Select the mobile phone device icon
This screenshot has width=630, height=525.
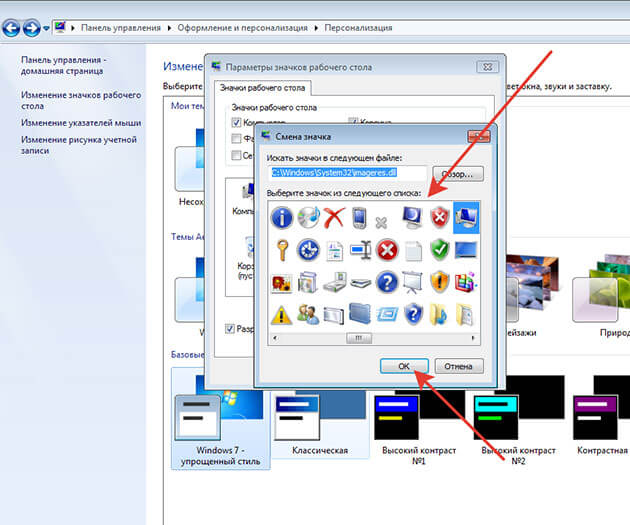pyautogui.click(x=360, y=218)
